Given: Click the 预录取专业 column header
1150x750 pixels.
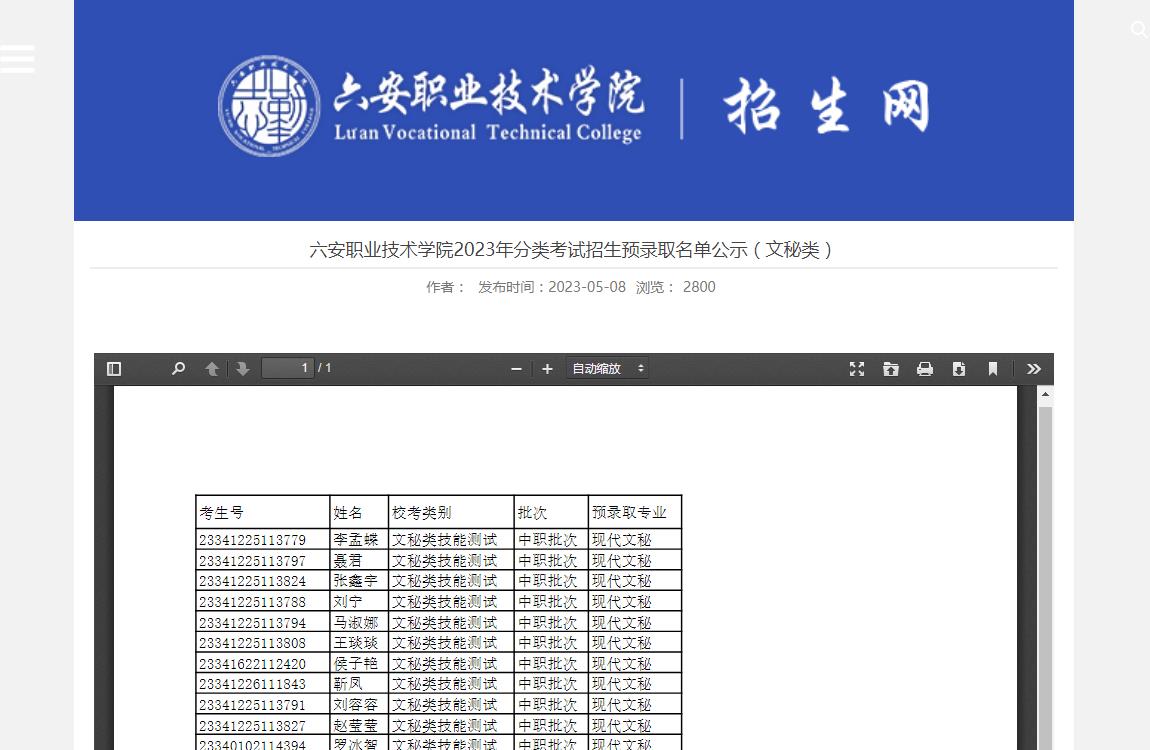Looking at the screenshot, I should pos(629,512).
